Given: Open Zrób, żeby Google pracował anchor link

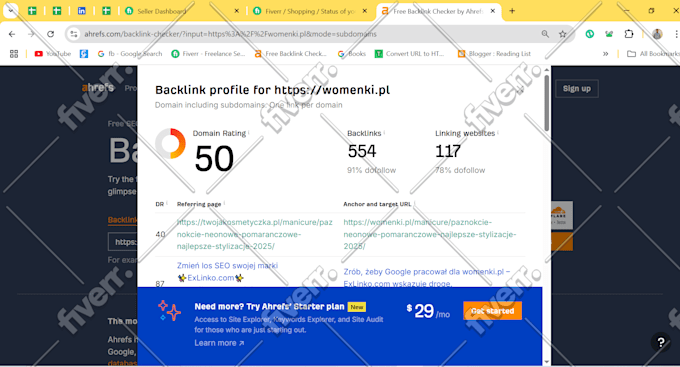Looking at the screenshot, I should [427, 277].
